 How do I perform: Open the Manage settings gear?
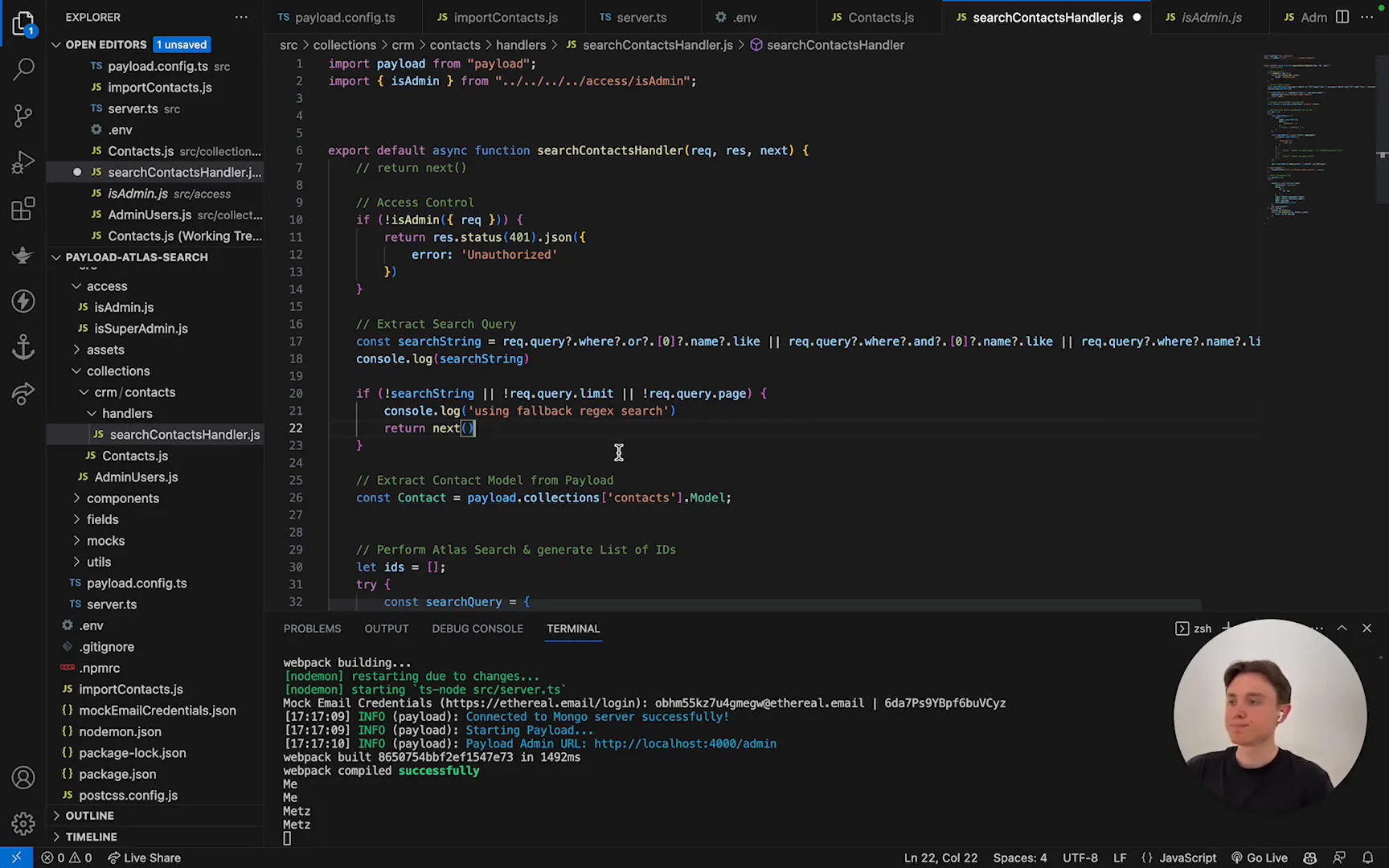23,824
